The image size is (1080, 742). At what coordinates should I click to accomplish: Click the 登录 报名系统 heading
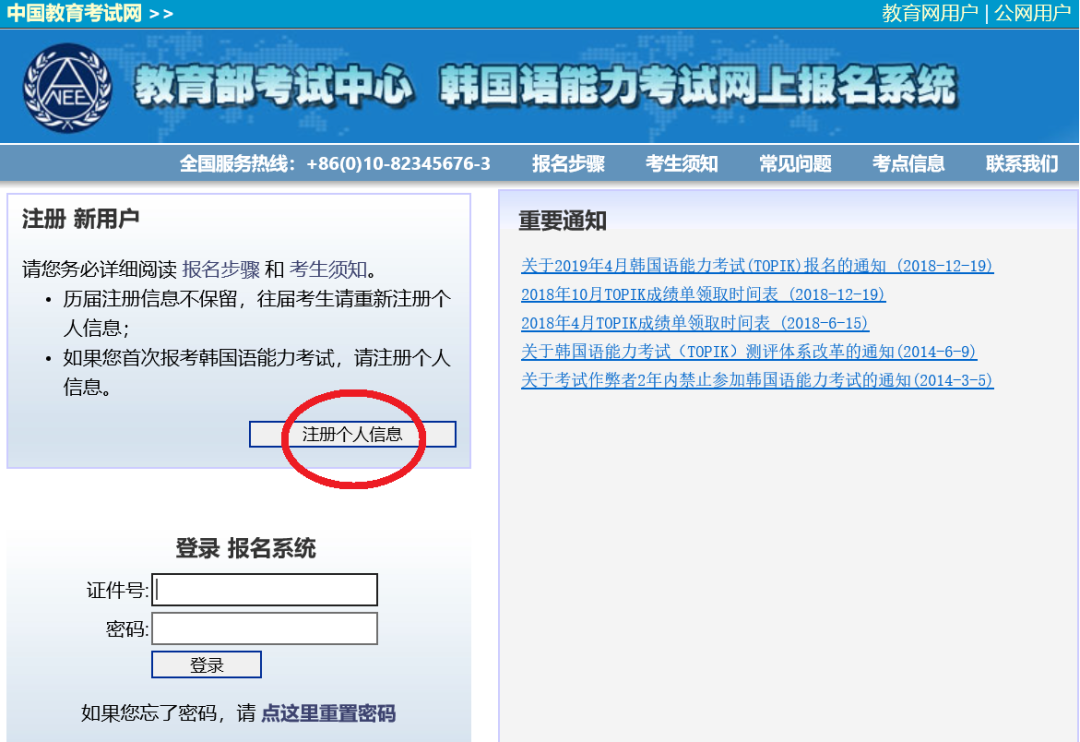click(x=245, y=548)
